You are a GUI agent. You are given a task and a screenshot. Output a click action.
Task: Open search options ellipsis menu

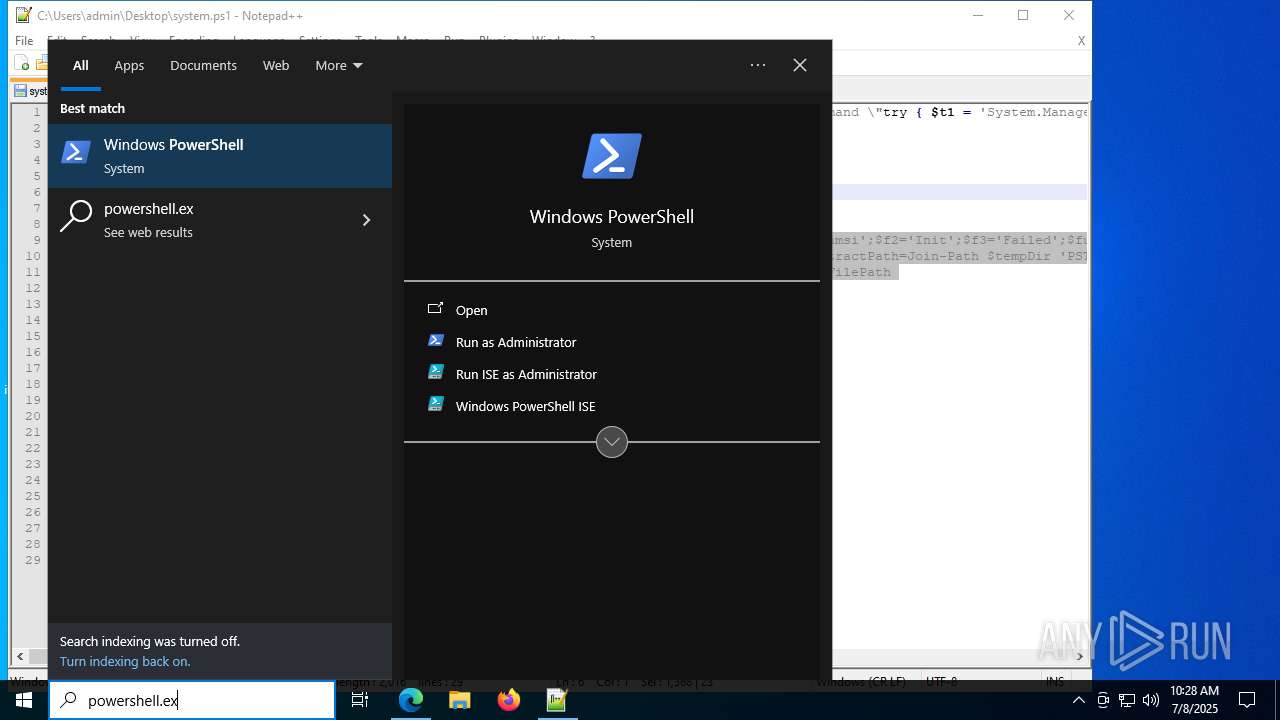(x=758, y=65)
